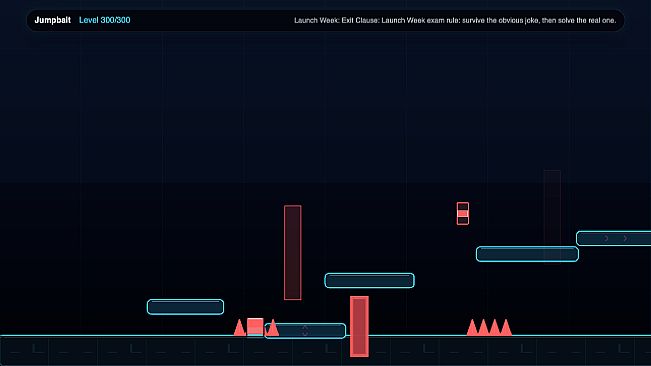Click the single spike left of the player

[240, 327]
